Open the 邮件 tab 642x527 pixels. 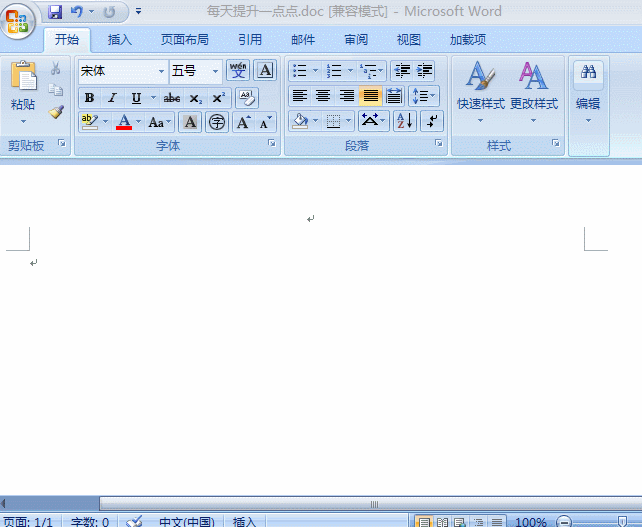(303, 39)
